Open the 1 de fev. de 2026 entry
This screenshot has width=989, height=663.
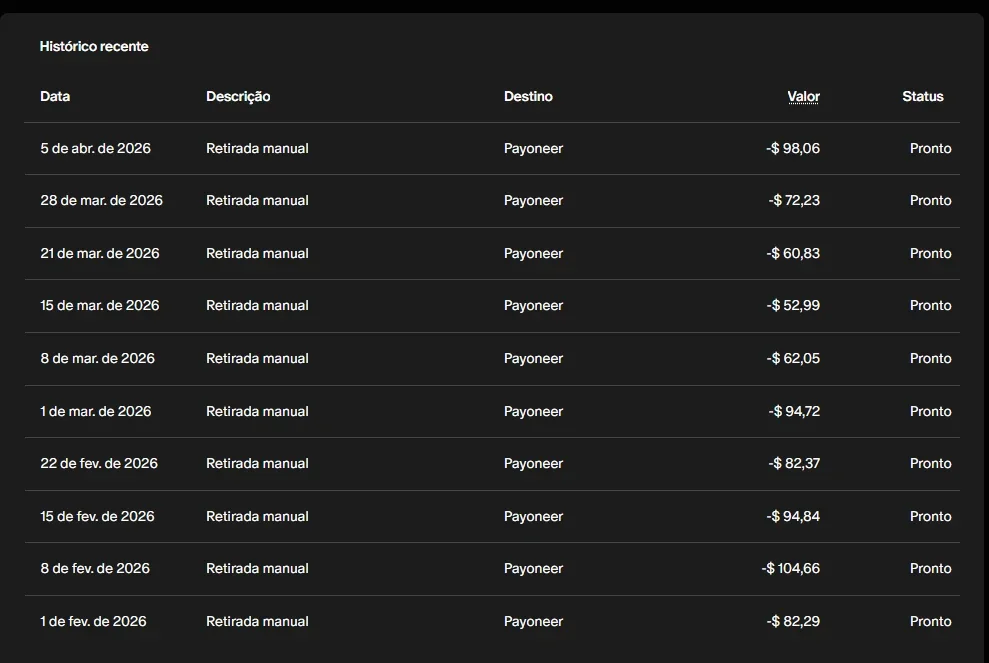pyautogui.click(x=492, y=621)
